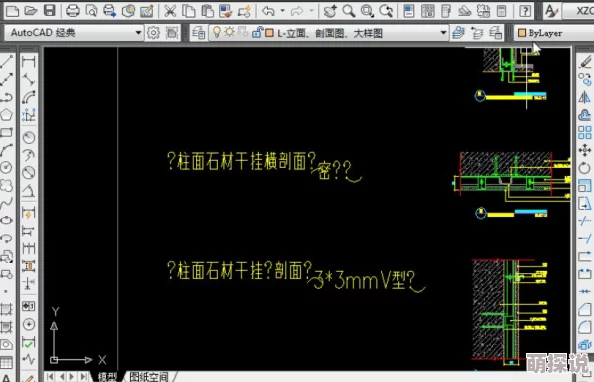Image resolution: width=594 pixels, height=382 pixels.
Task: Click Zoom Previous icon
Action: pyautogui.click(x=386, y=11)
